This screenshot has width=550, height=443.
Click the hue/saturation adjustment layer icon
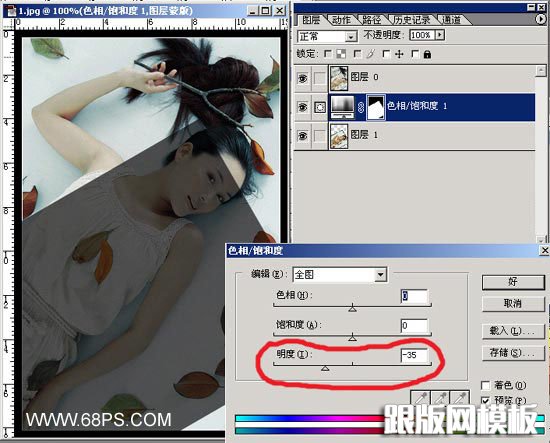pos(343,107)
